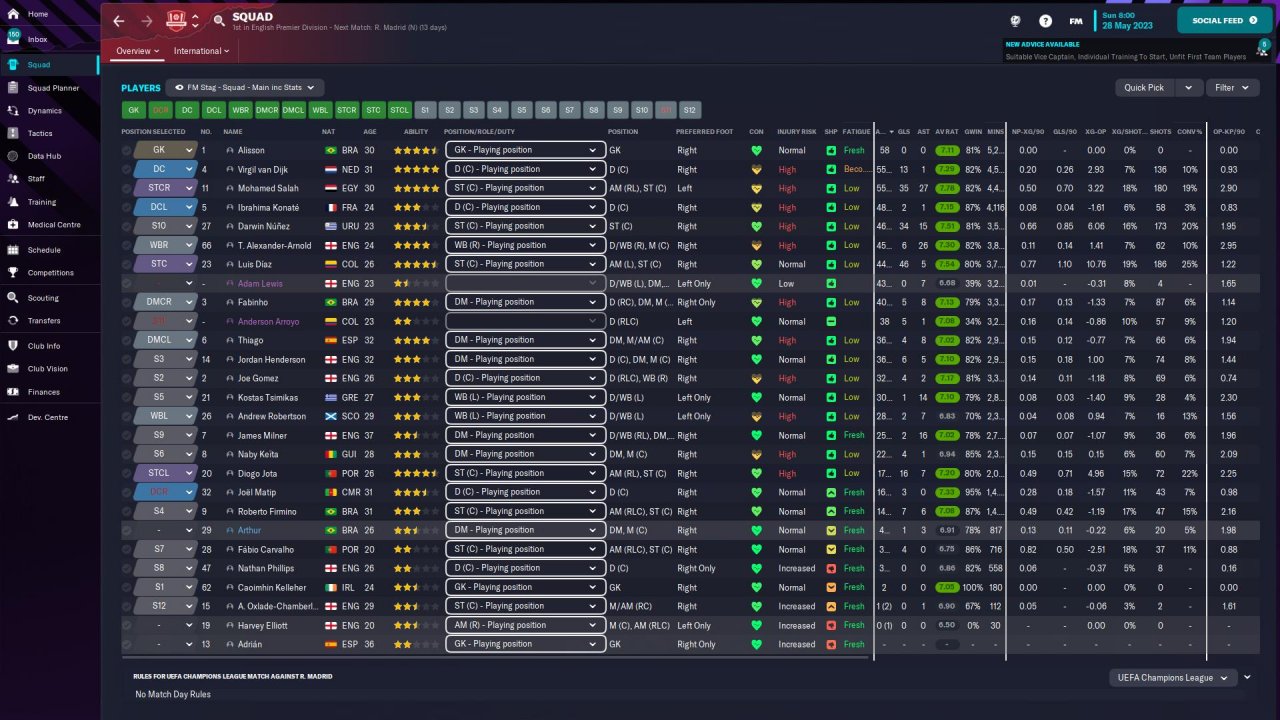The image size is (1280, 720).
Task: Open the Club Info page
Action: click(50, 346)
